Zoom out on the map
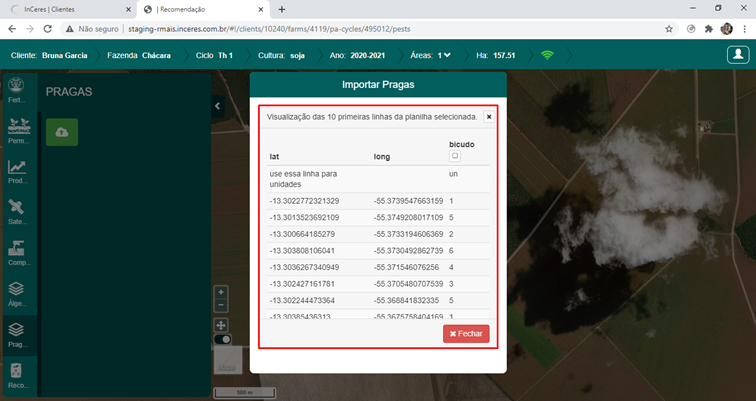 click(221, 305)
